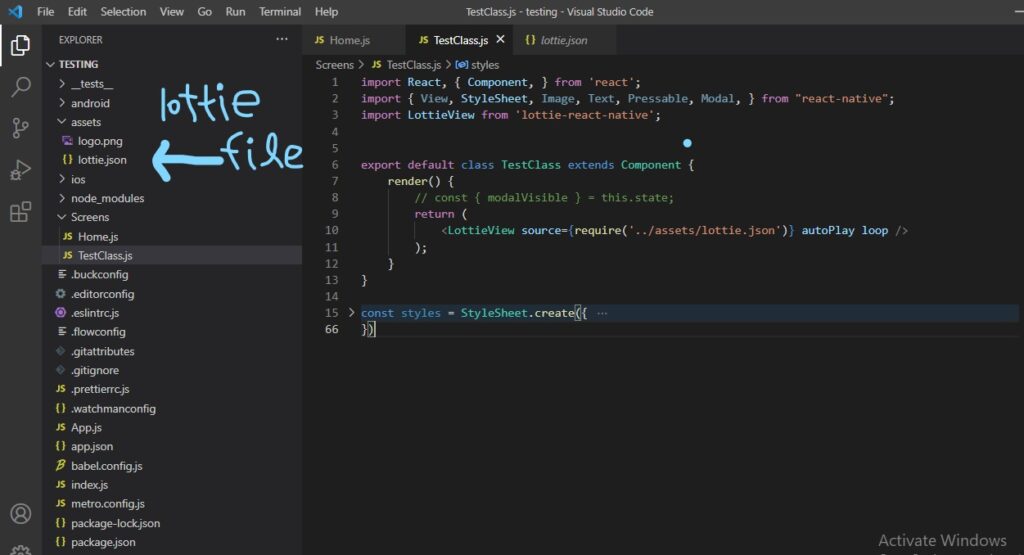Screen dimensions: 1024x555
Task: Open the Help menu
Action: coord(327,12)
